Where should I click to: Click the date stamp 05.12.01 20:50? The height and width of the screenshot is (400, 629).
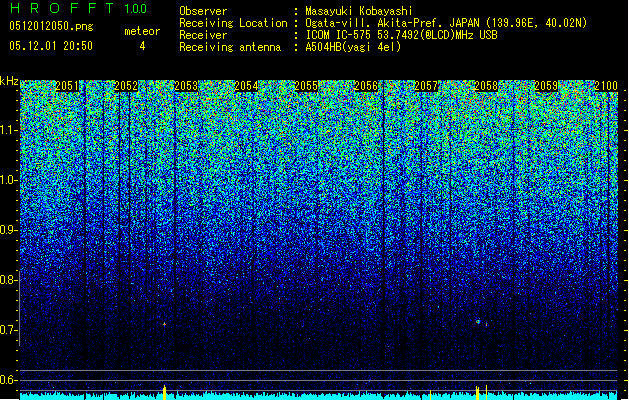click(51, 46)
